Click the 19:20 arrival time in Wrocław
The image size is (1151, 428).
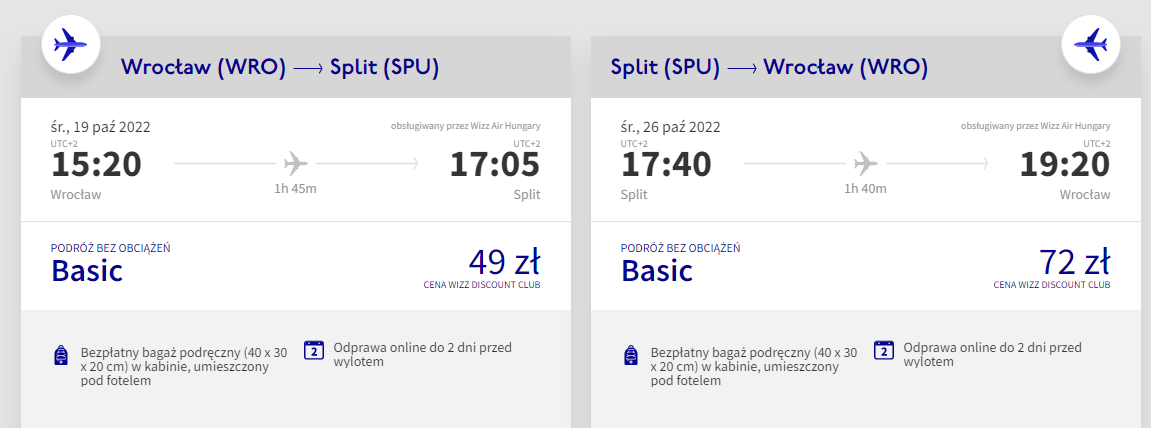coord(1064,164)
